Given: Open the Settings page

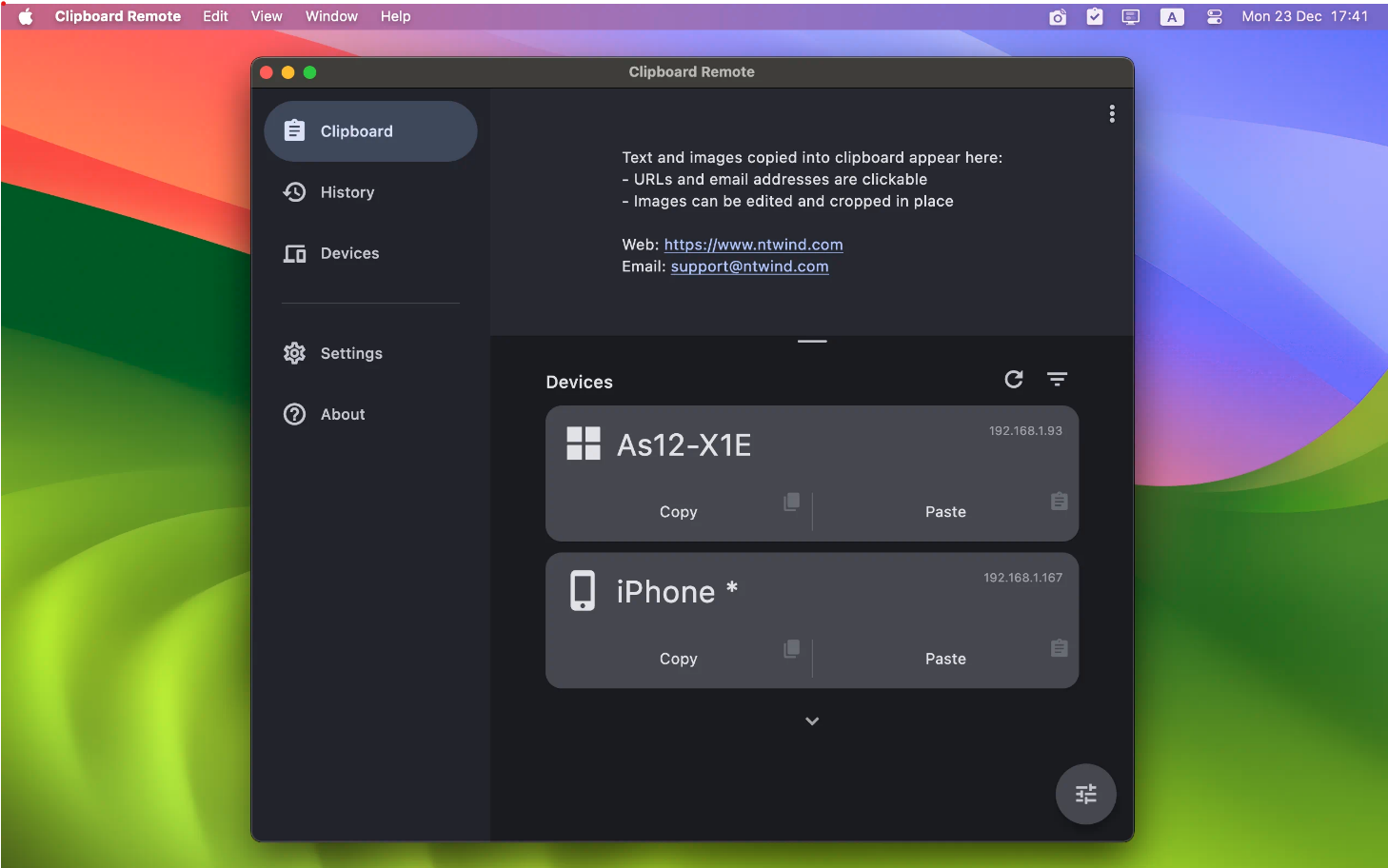Looking at the screenshot, I should (370, 353).
